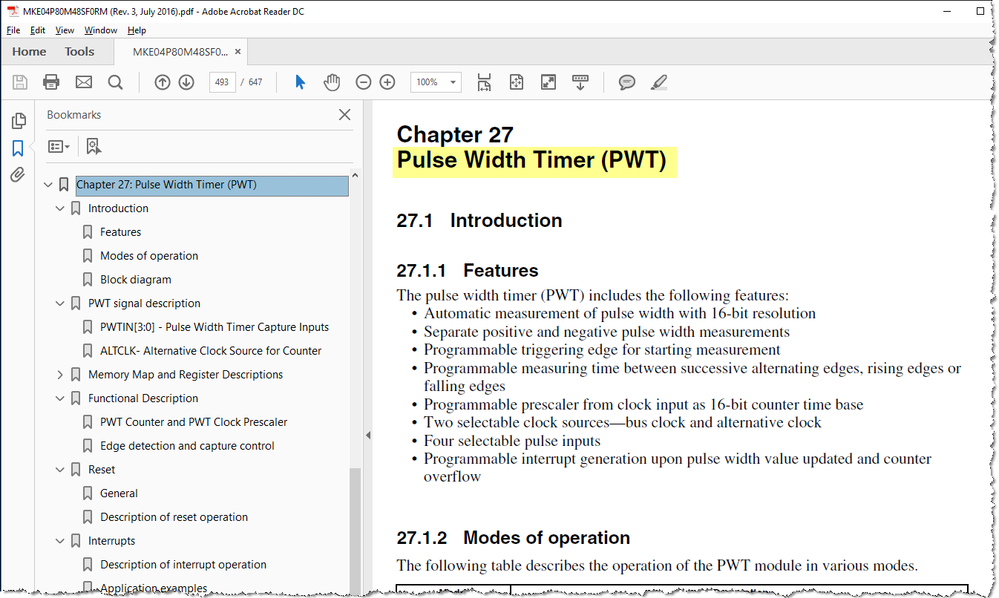Activate the Hand pan tool

pos(332,82)
